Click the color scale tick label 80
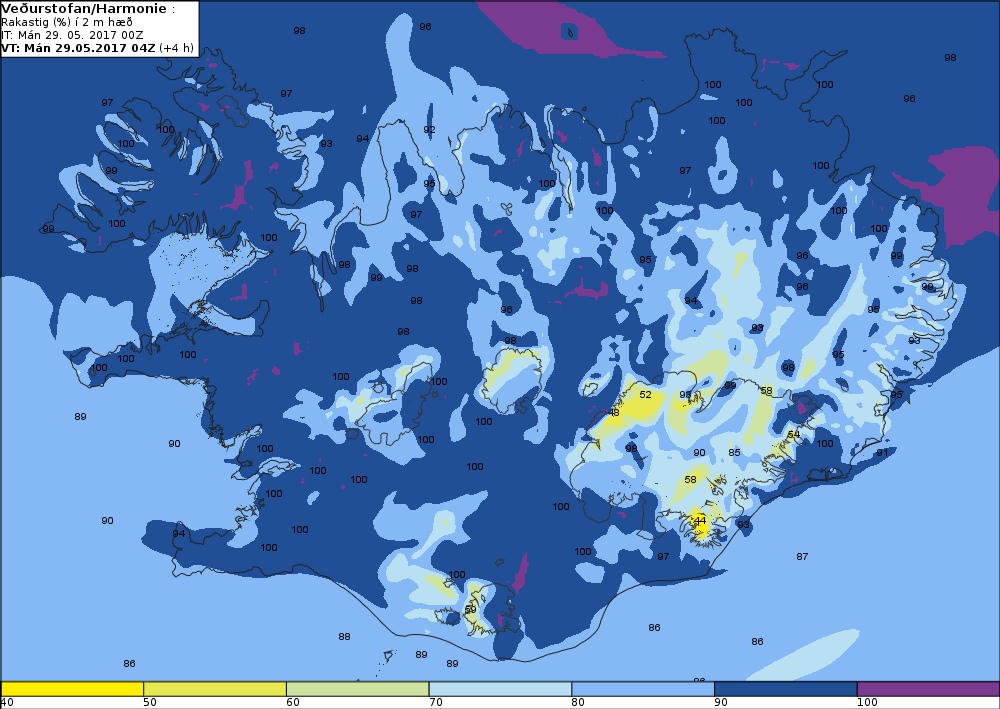This screenshot has width=1000, height=709. (578, 703)
